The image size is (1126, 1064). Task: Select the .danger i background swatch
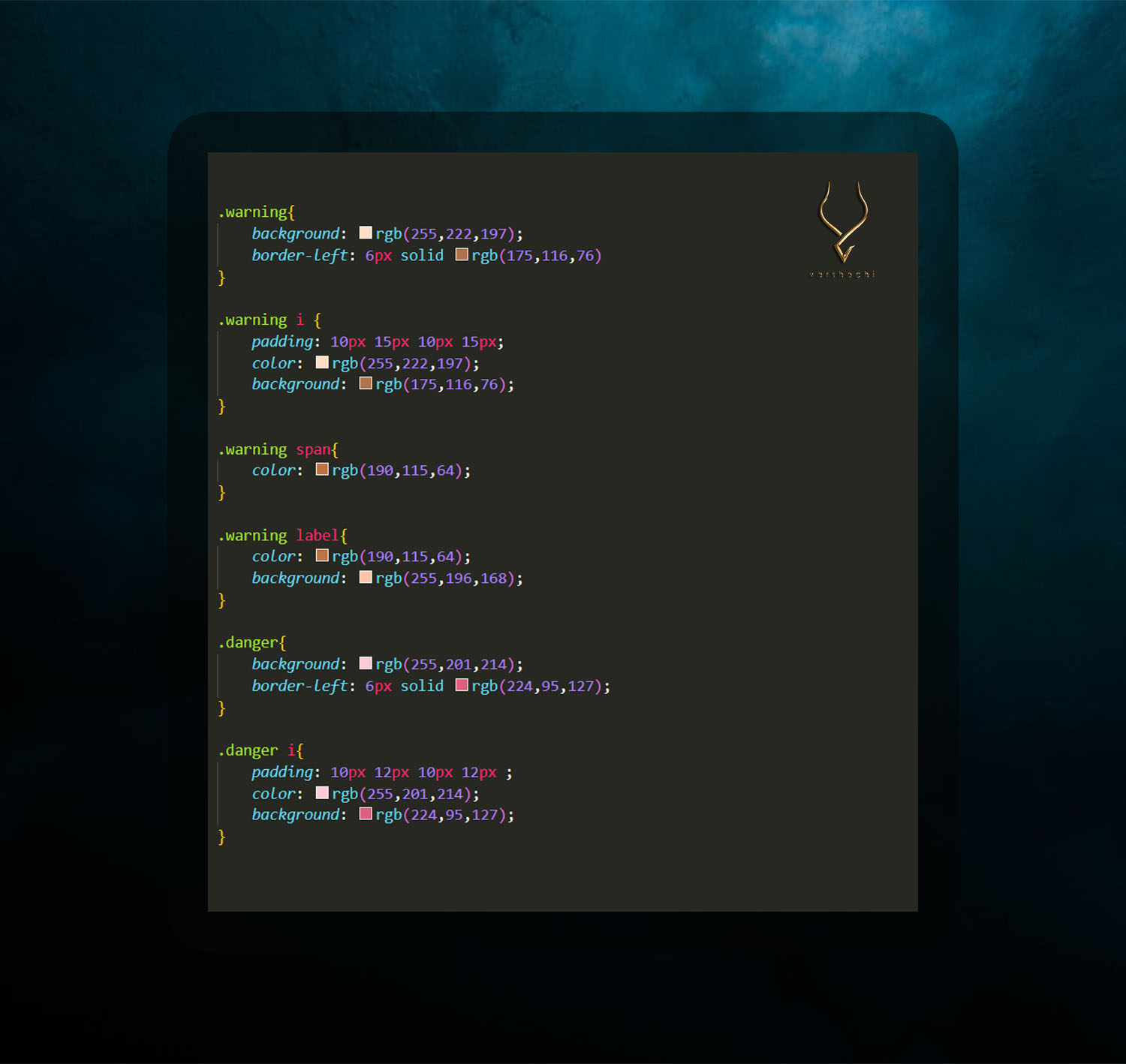tap(366, 815)
